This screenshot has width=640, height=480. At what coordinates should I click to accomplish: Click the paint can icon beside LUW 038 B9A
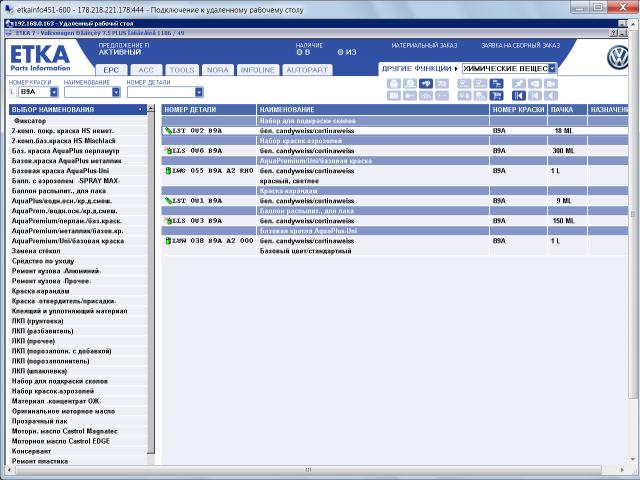168,241
